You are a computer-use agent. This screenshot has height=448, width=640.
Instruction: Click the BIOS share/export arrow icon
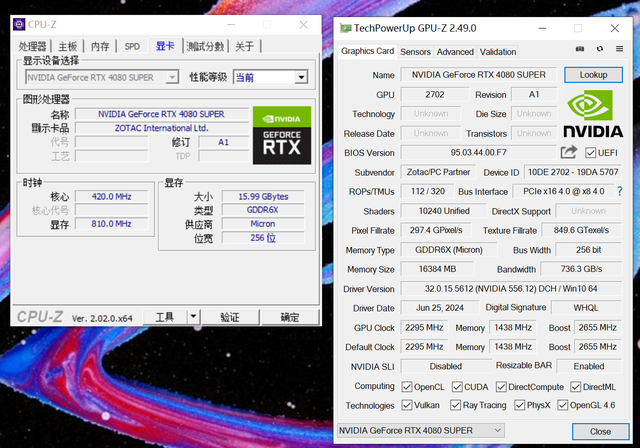coord(569,152)
